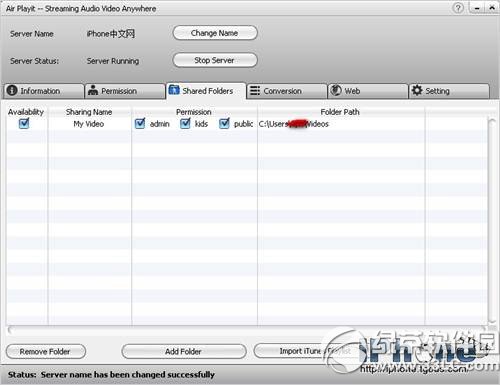Click the Information tab info icon
The height and width of the screenshot is (385, 500).
tap(12, 90)
